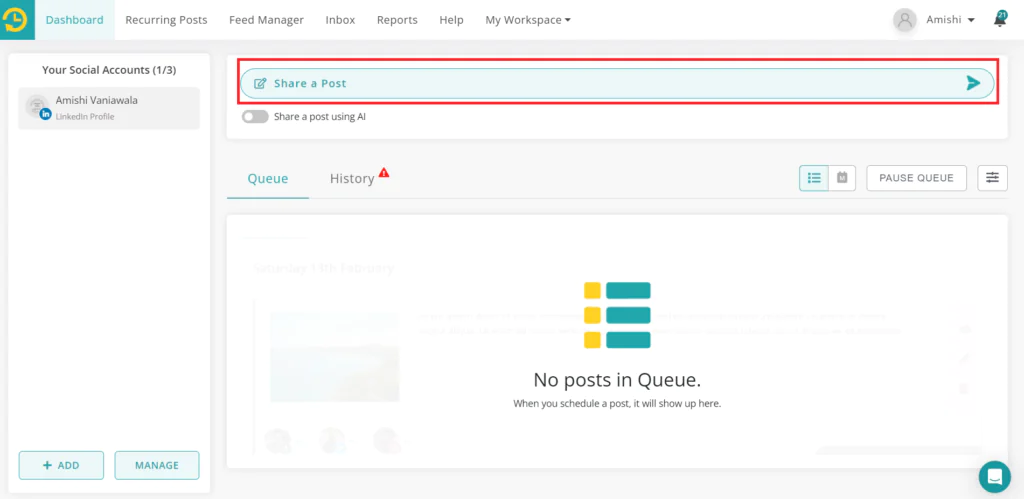
Task: Click the History warning alert icon
Action: click(384, 173)
